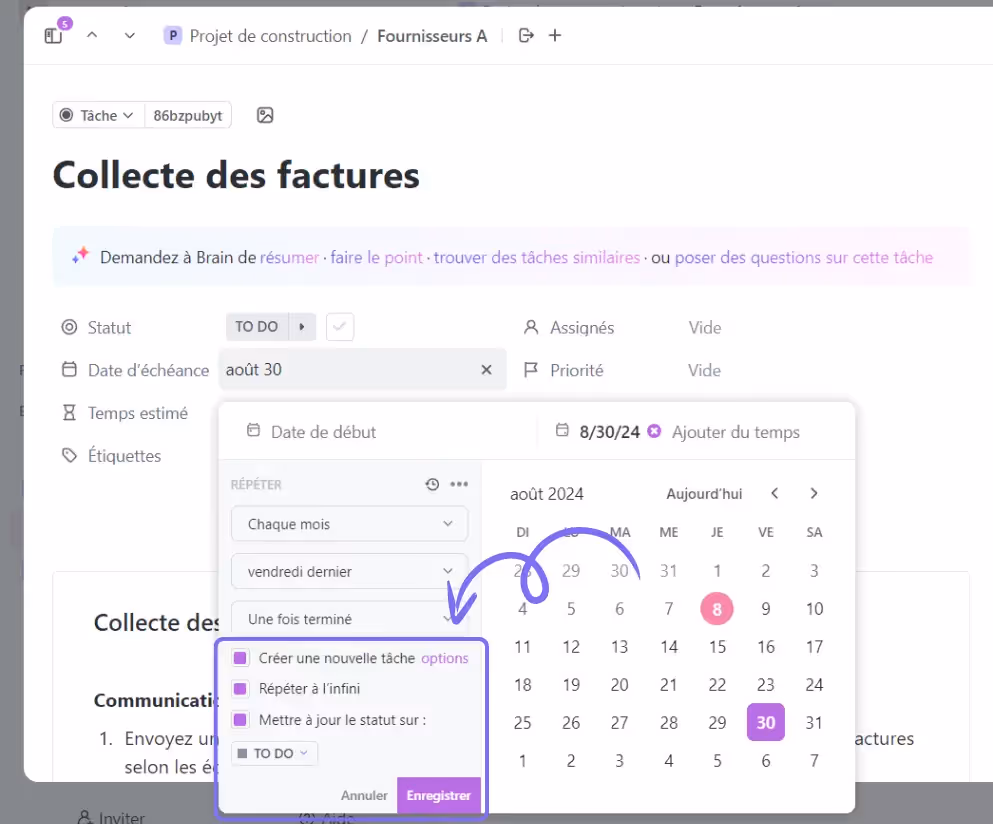Open the sidebar panel icon with notification badge
The height and width of the screenshot is (824, 993).
[52, 33]
